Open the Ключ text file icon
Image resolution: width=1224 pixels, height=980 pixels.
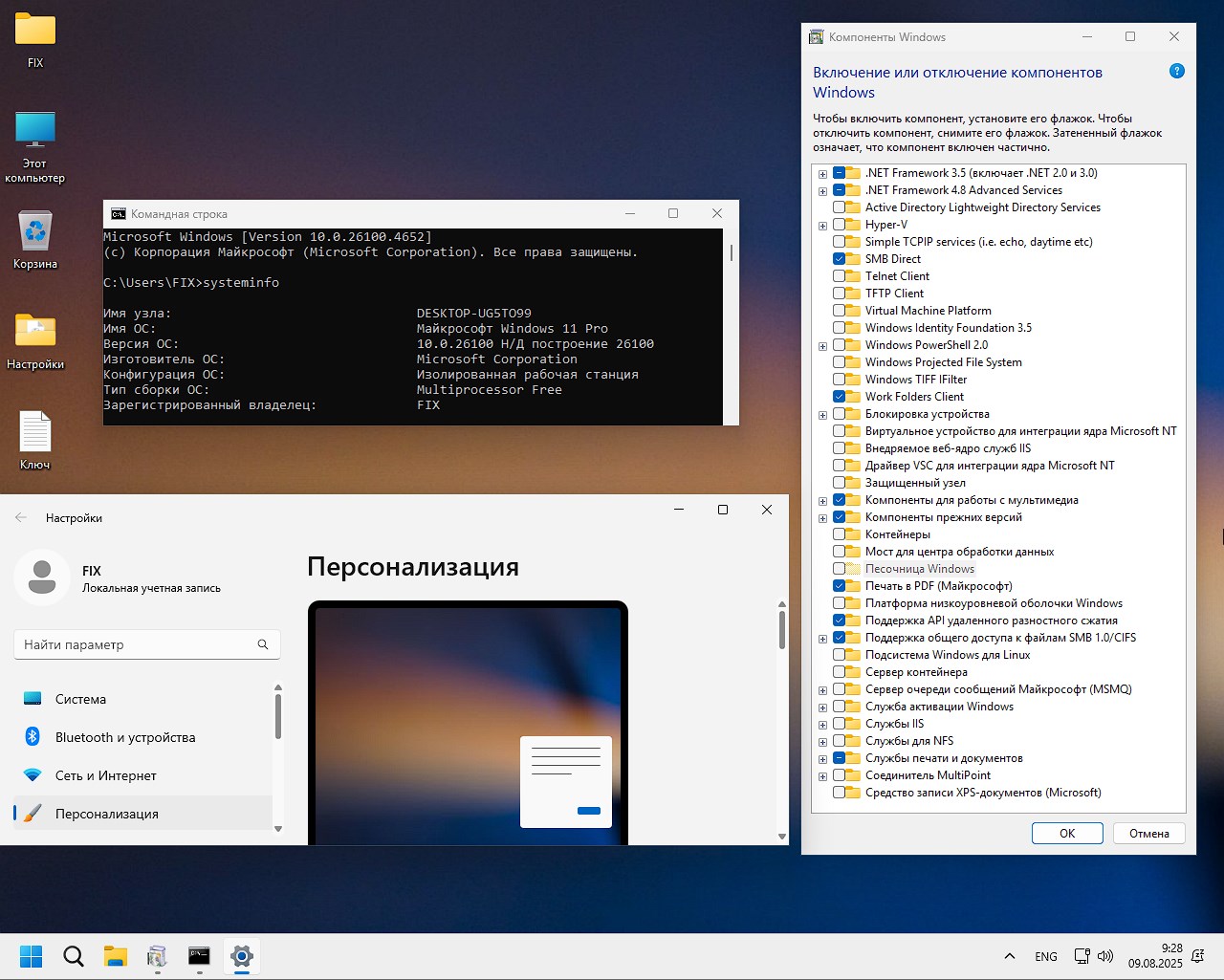(x=35, y=433)
